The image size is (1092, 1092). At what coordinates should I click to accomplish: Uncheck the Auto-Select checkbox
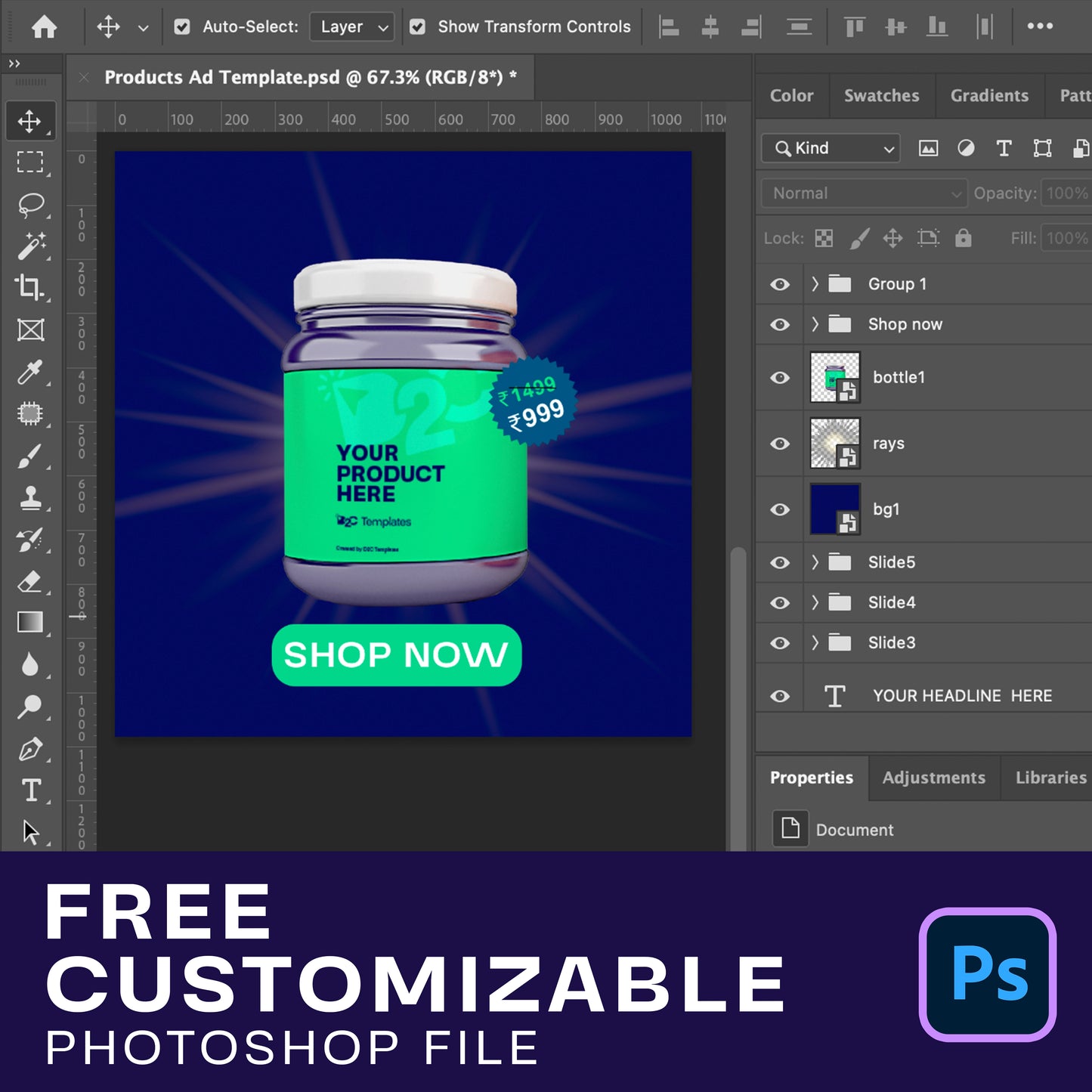click(182, 27)
